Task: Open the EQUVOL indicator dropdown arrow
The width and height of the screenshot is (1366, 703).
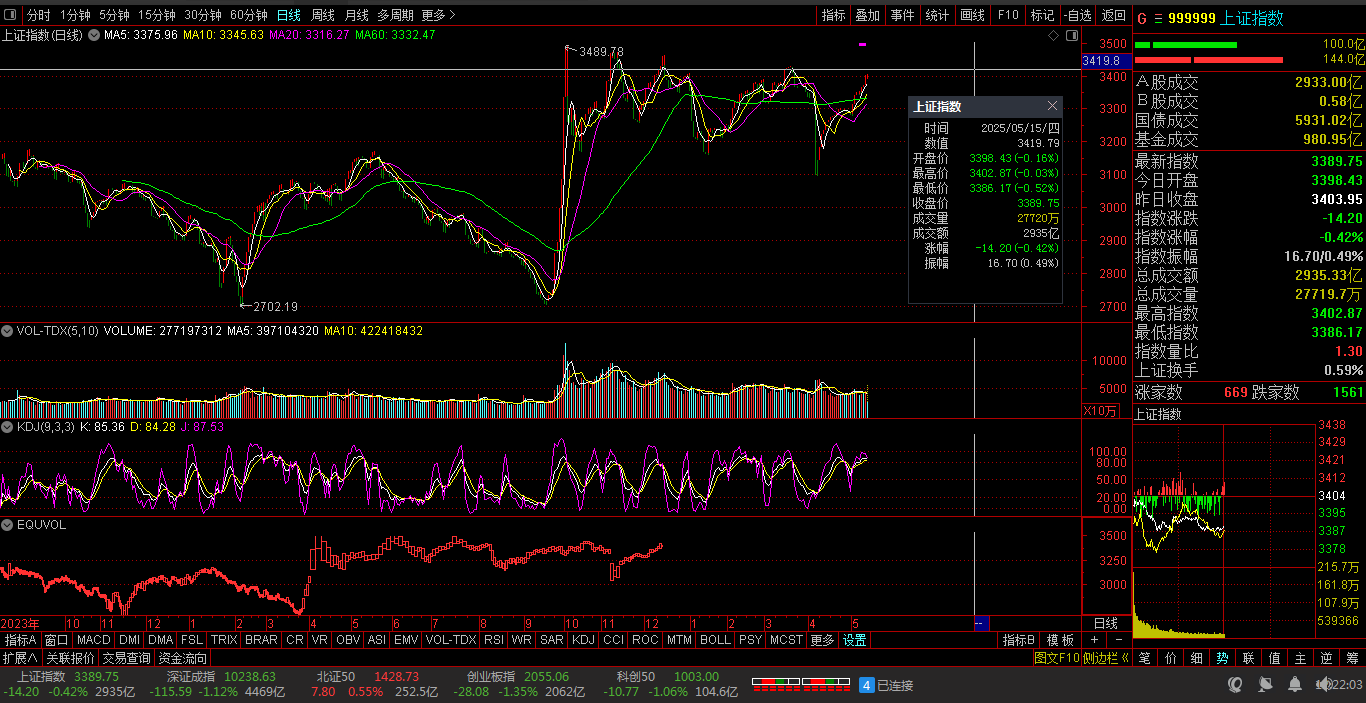Action: [x=7, y=524]
